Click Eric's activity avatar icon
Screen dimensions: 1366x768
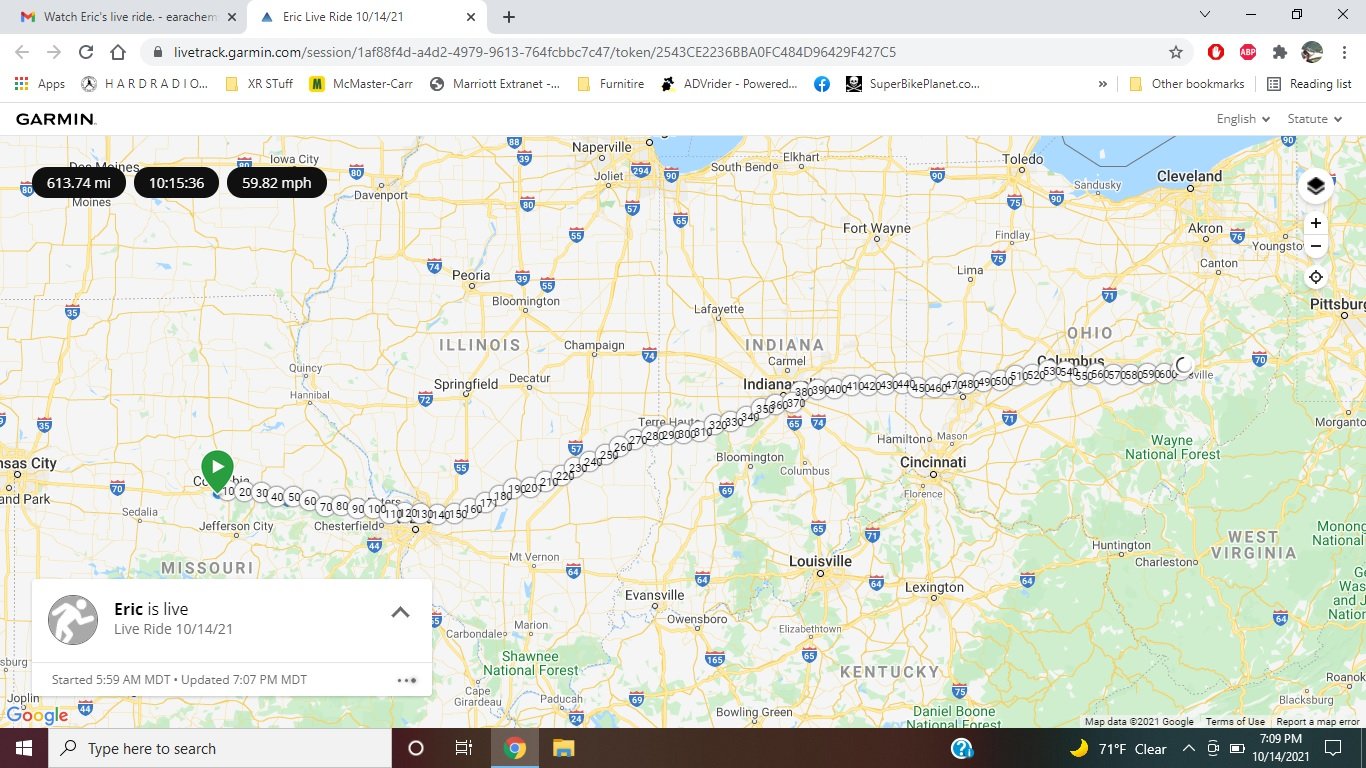click(73, 620)
